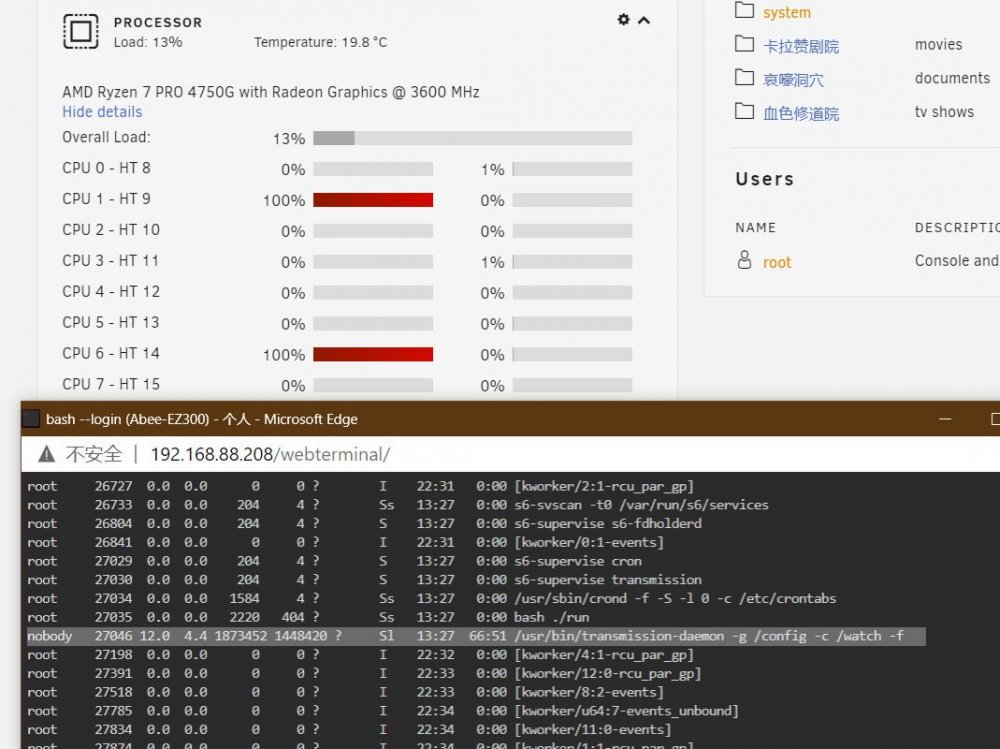This screenshot has width=1000, height=749.
Task: Click the 'documents' share description
Action: [952, 78]
